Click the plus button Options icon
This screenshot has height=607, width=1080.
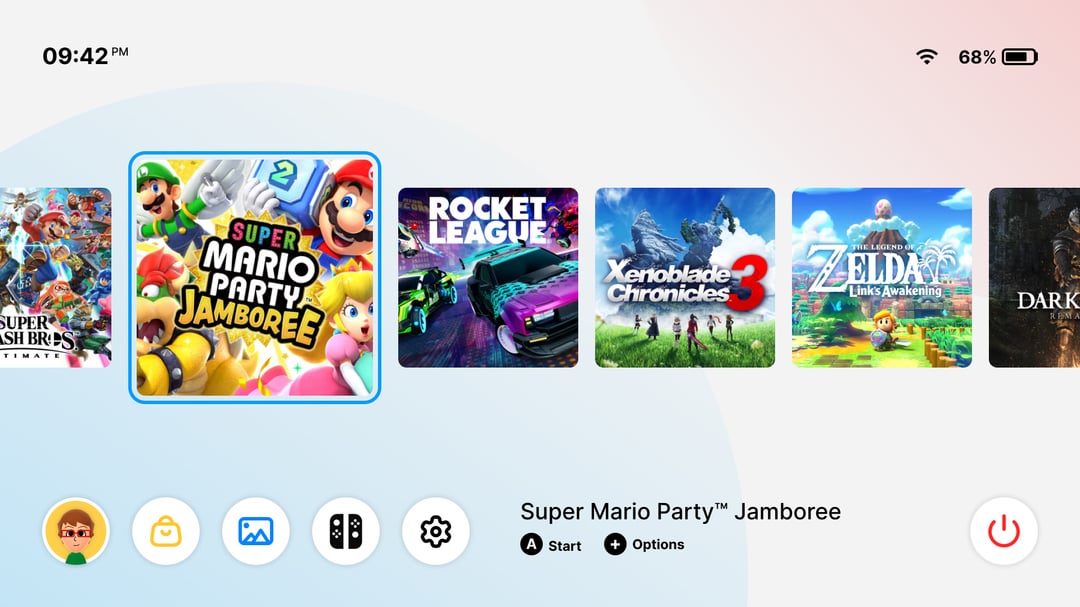615,544
